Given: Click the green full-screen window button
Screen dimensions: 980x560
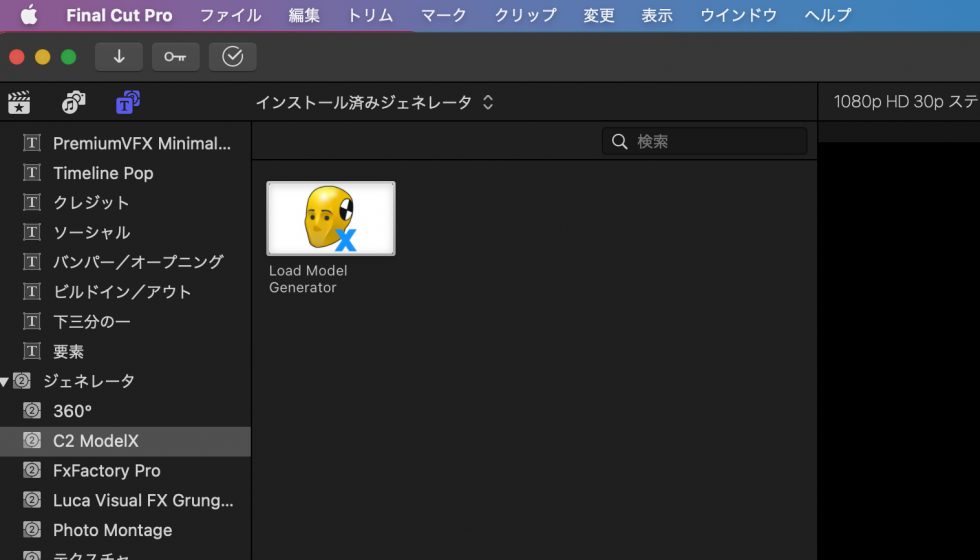Looking at the screenshot, I should pos(68,57).
